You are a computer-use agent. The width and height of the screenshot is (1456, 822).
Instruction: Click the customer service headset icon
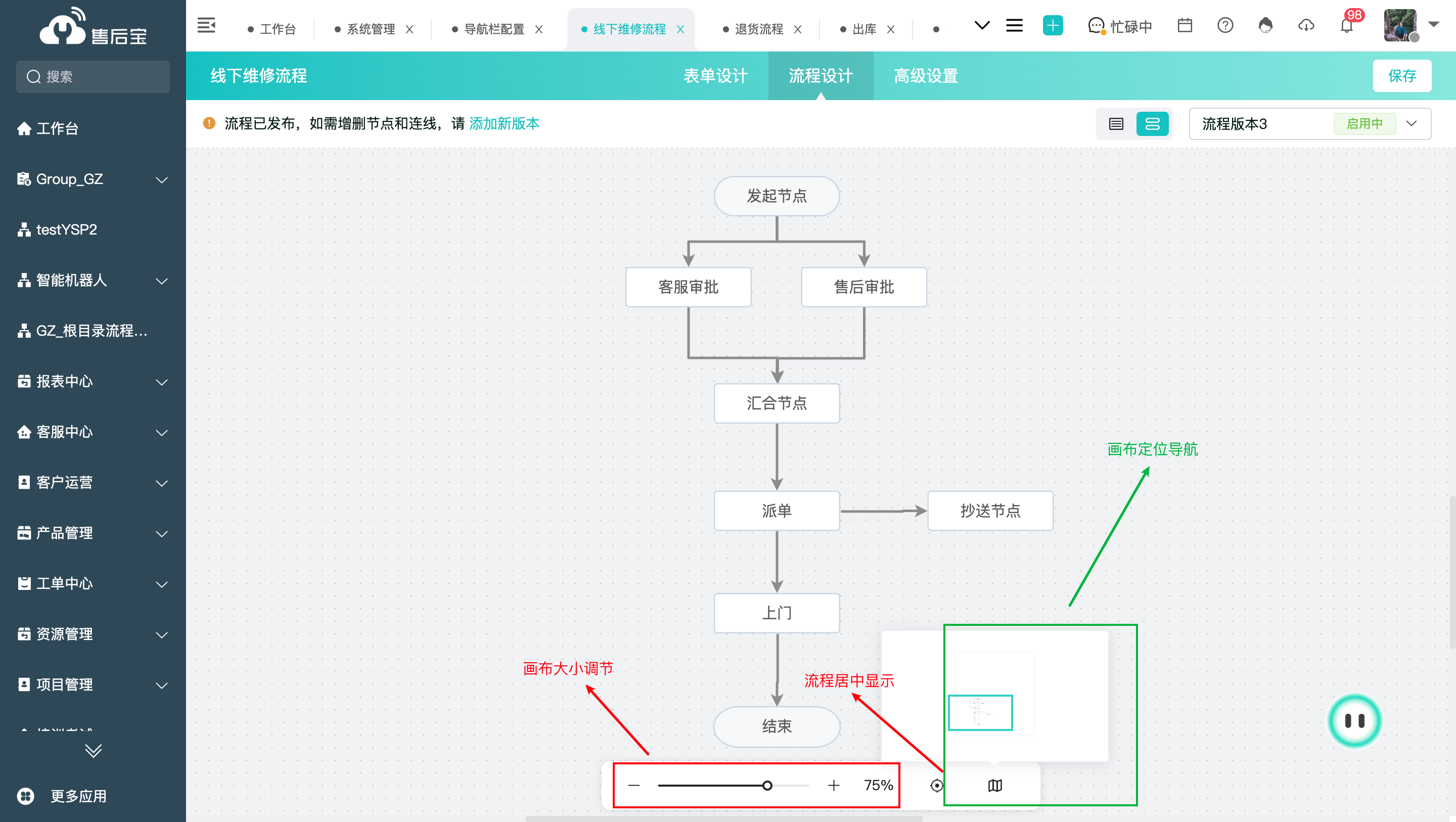(1265, 26)
